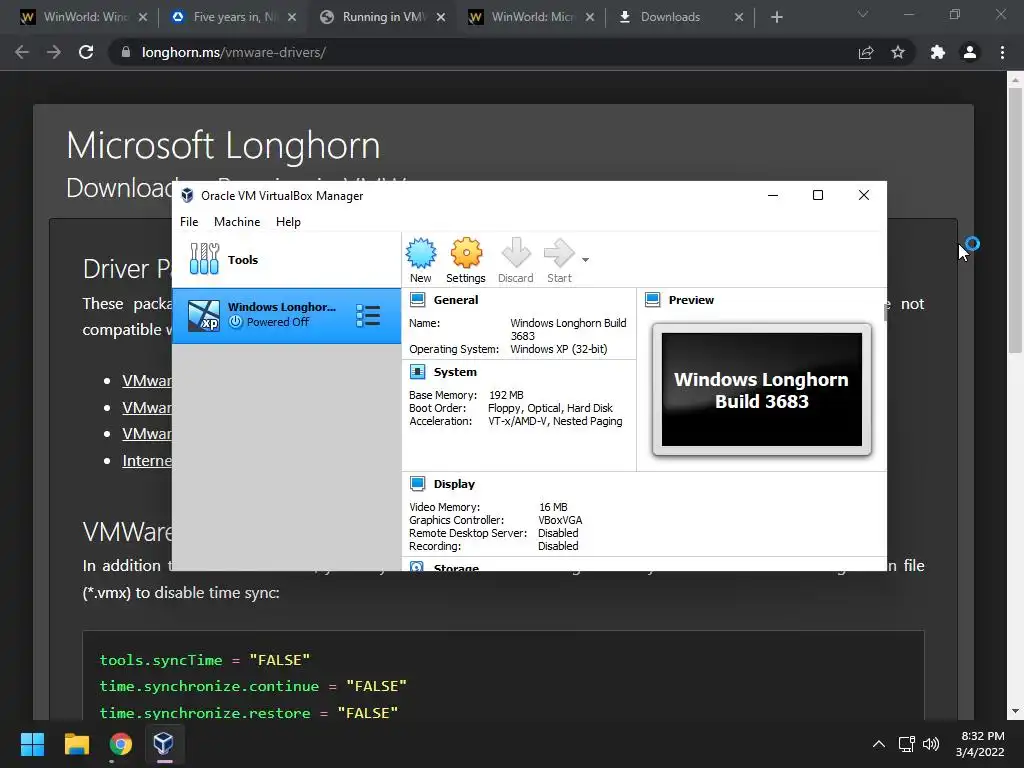Switch to Five years in tab
The width and height of the screenshot is (1024, 768).
pyautogui.click(x=234, y=17)
